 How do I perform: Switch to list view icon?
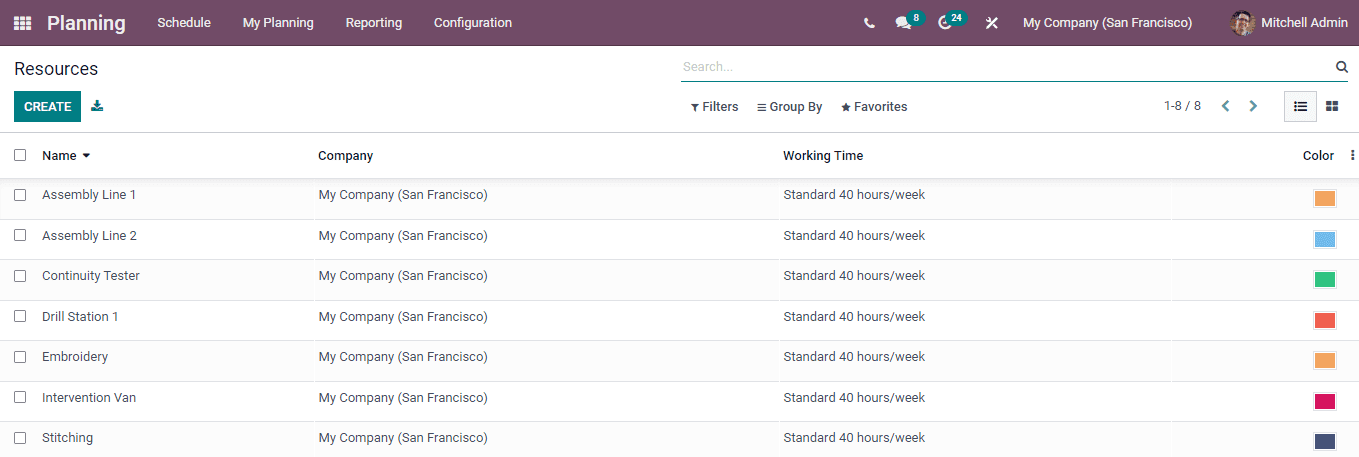(x=1300, y=106)
